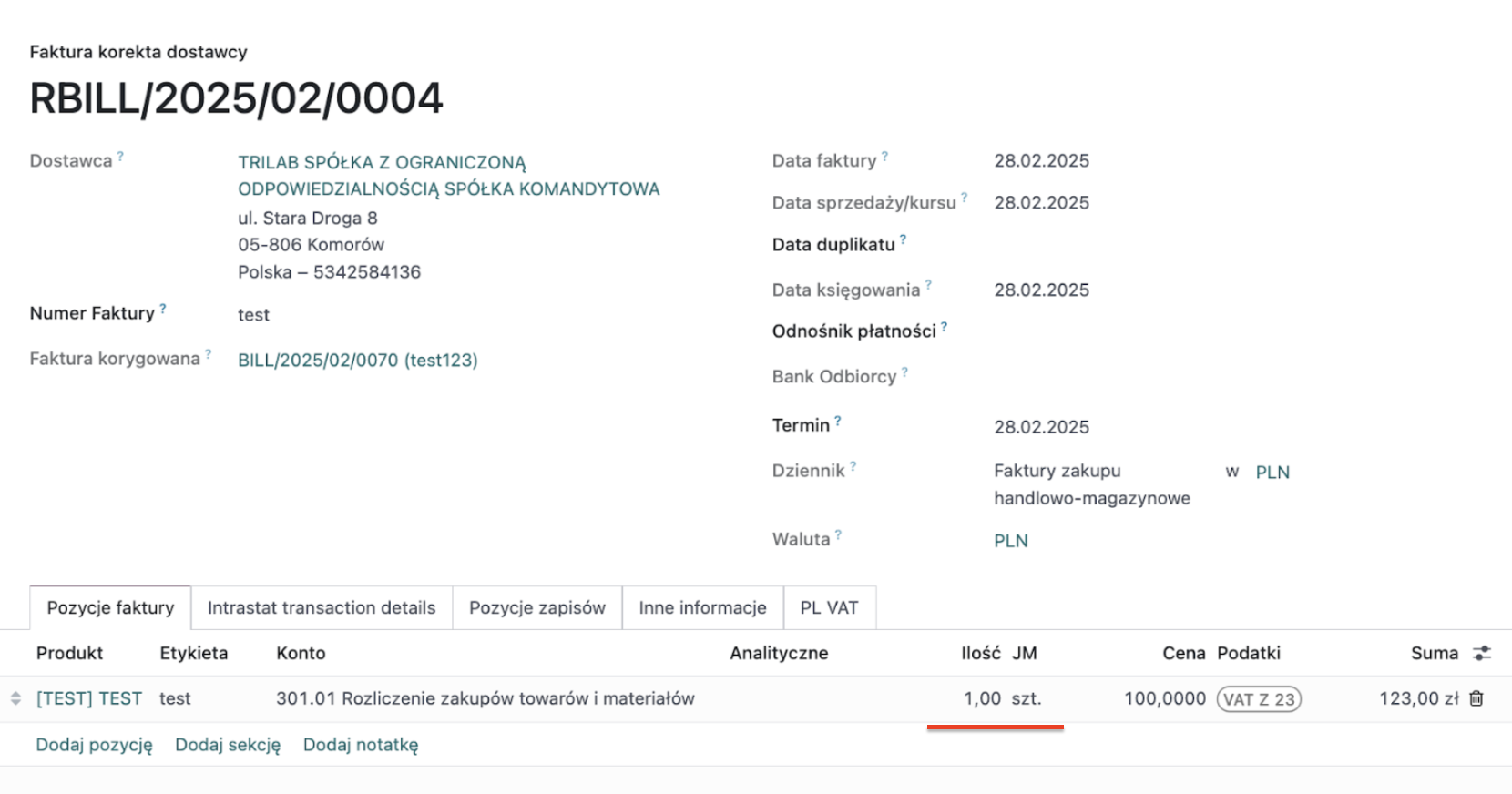Click Dodaj sekcję to add section
1512x794 pixels.
[228, 745]
